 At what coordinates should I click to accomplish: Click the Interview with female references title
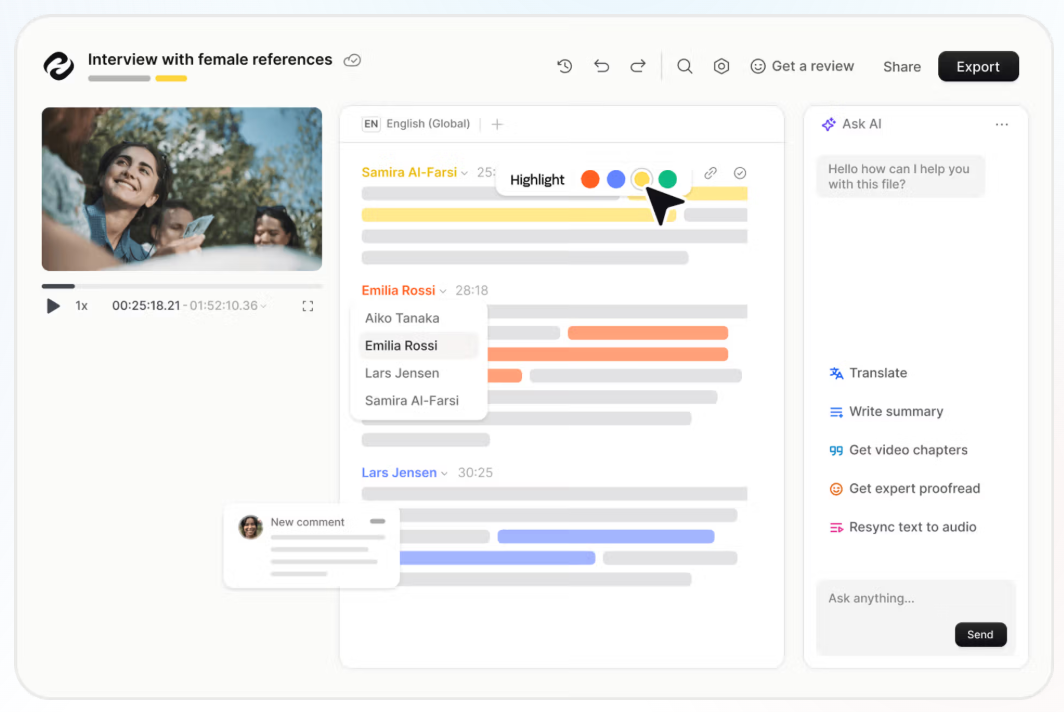tap(210, 59)
